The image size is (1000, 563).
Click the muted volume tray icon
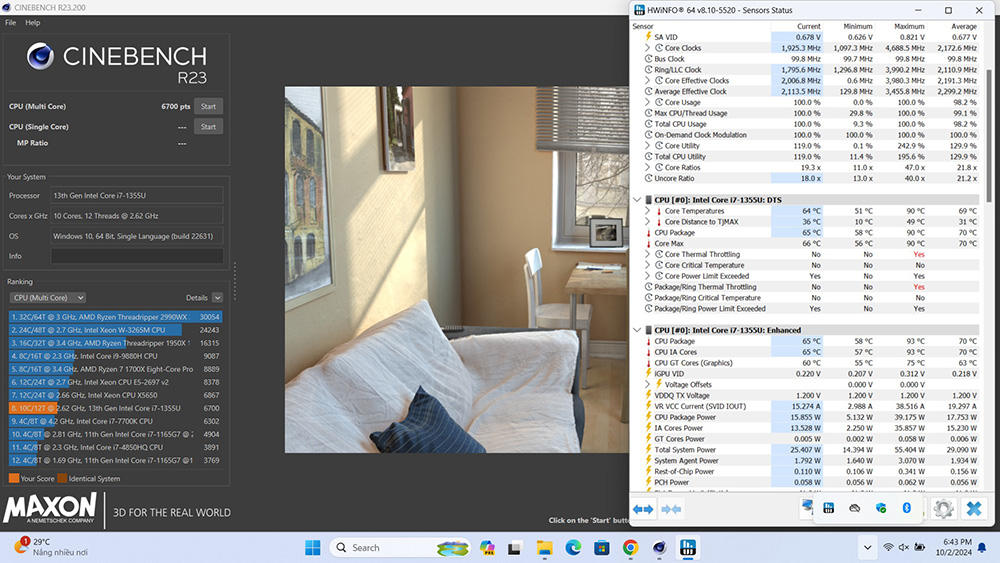click(904, 547)
